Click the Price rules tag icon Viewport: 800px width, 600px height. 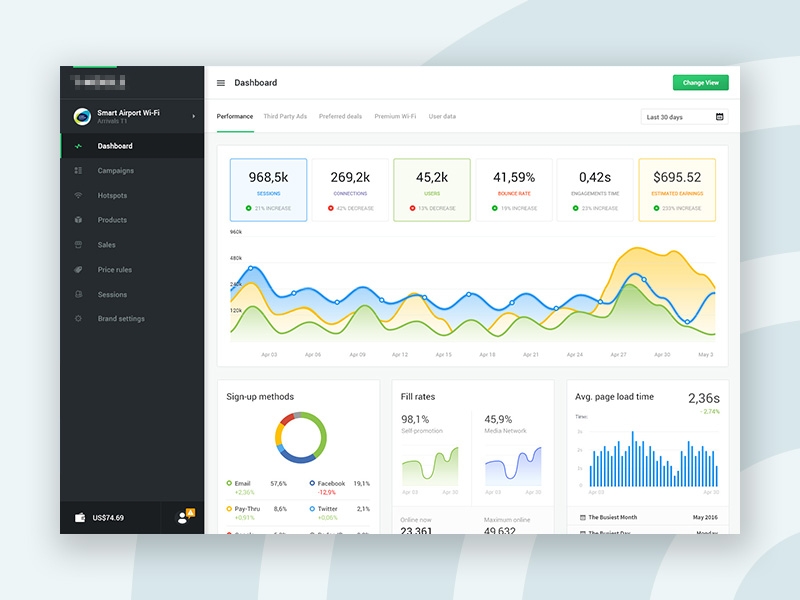pyautogui.click(x=78, y=270)
